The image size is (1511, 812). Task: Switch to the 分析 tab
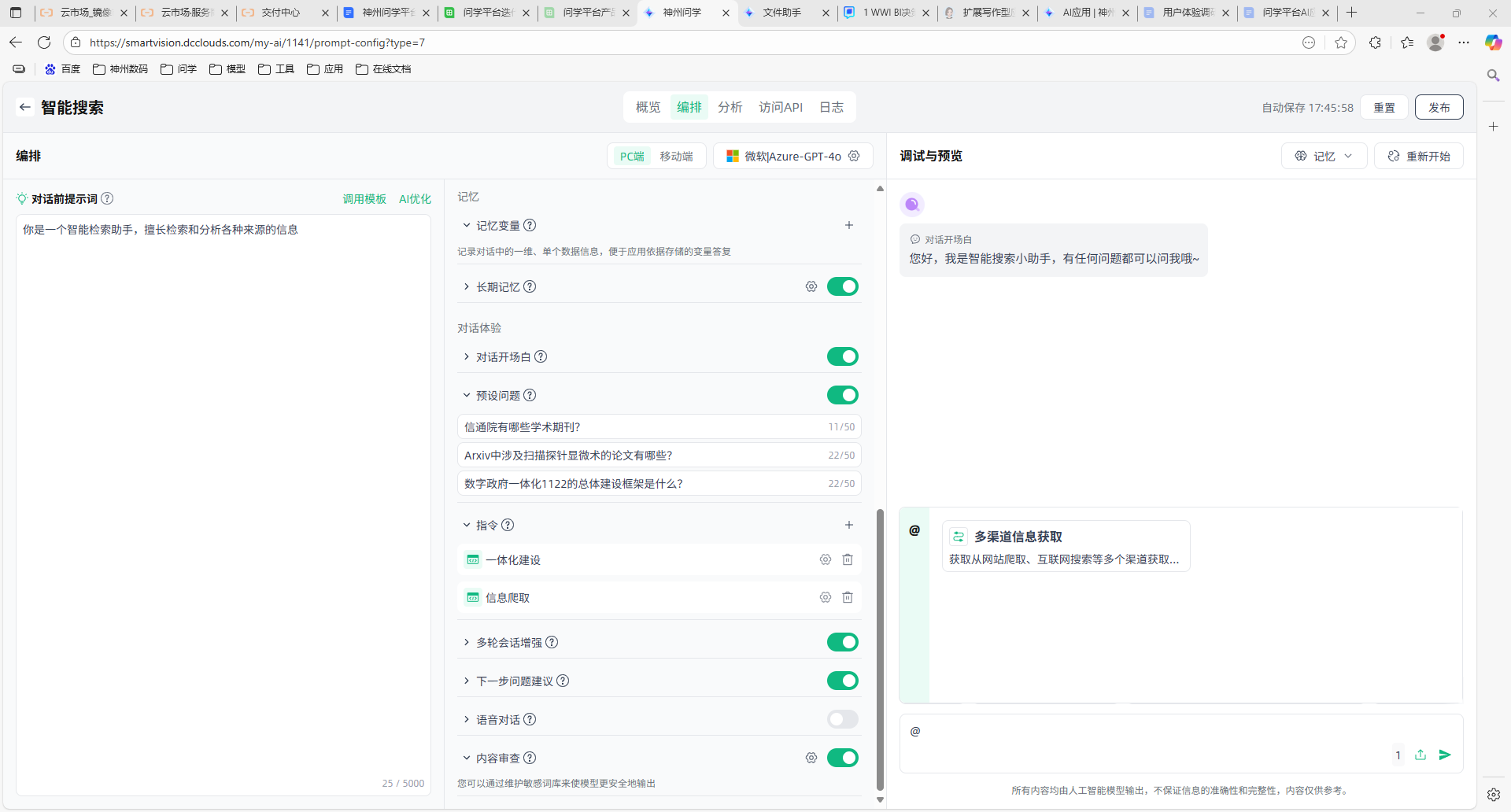coord(730,107)
